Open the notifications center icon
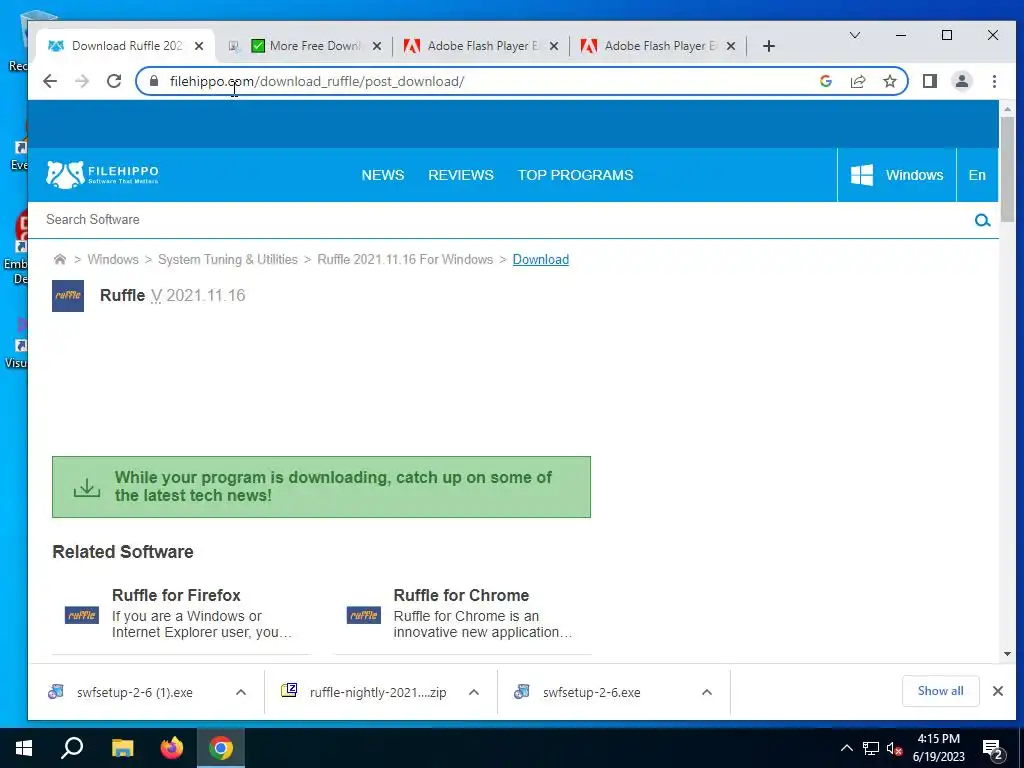 coord(993,750)
